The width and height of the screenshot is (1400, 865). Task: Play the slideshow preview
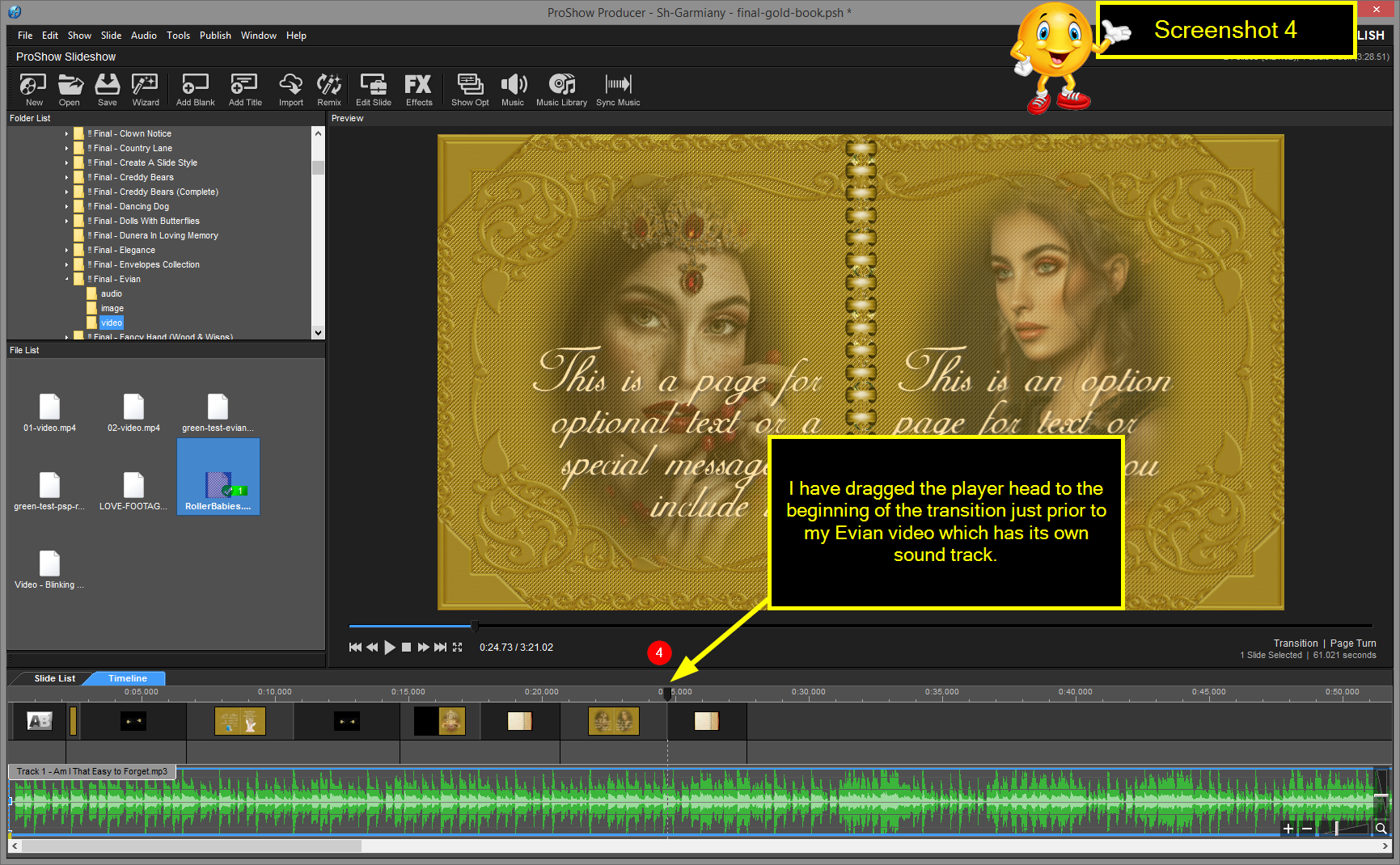pyautogui.click(x=390, y=648)
